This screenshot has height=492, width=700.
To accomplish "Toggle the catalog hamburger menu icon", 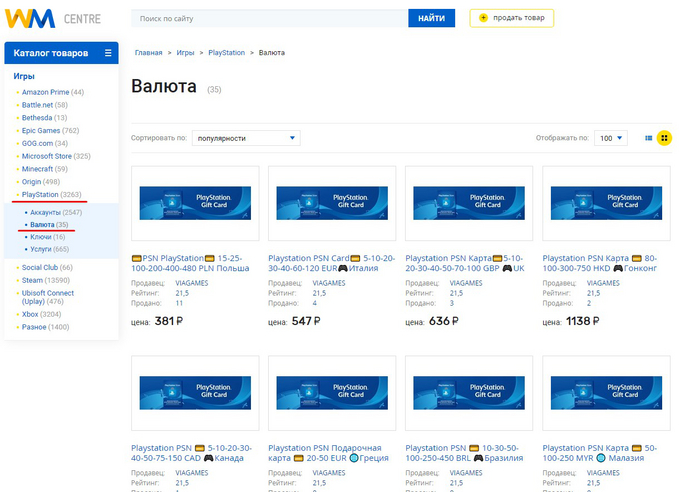I will pos(108,53).
